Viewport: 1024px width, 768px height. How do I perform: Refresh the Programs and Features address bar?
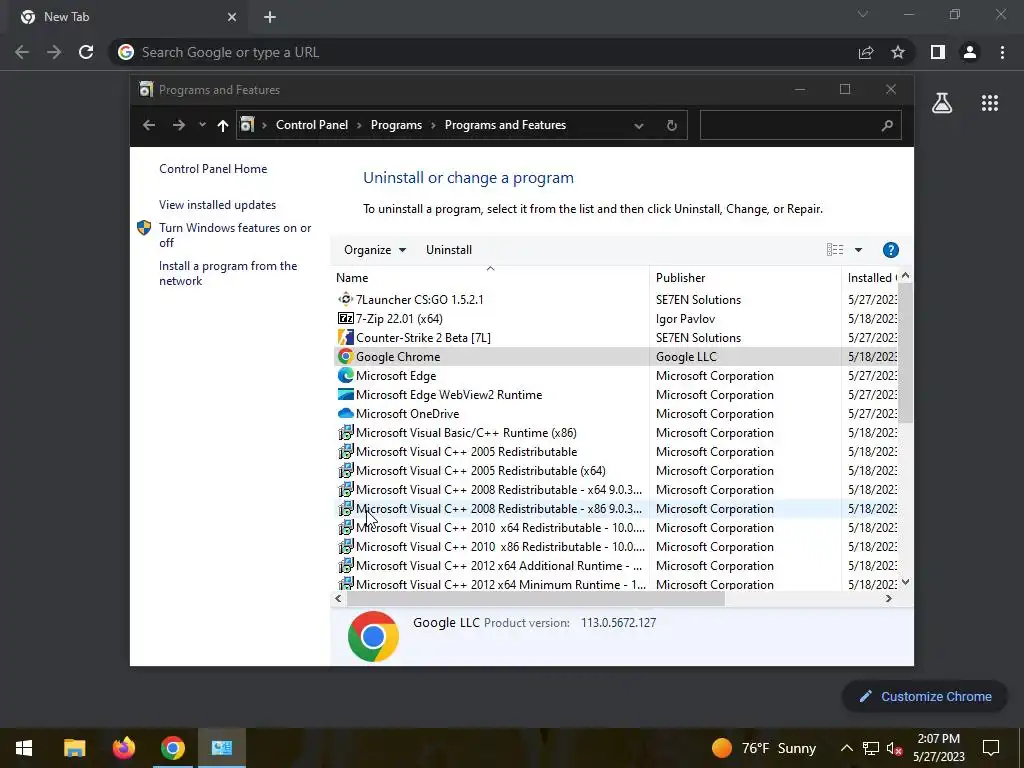pos(671,125)
